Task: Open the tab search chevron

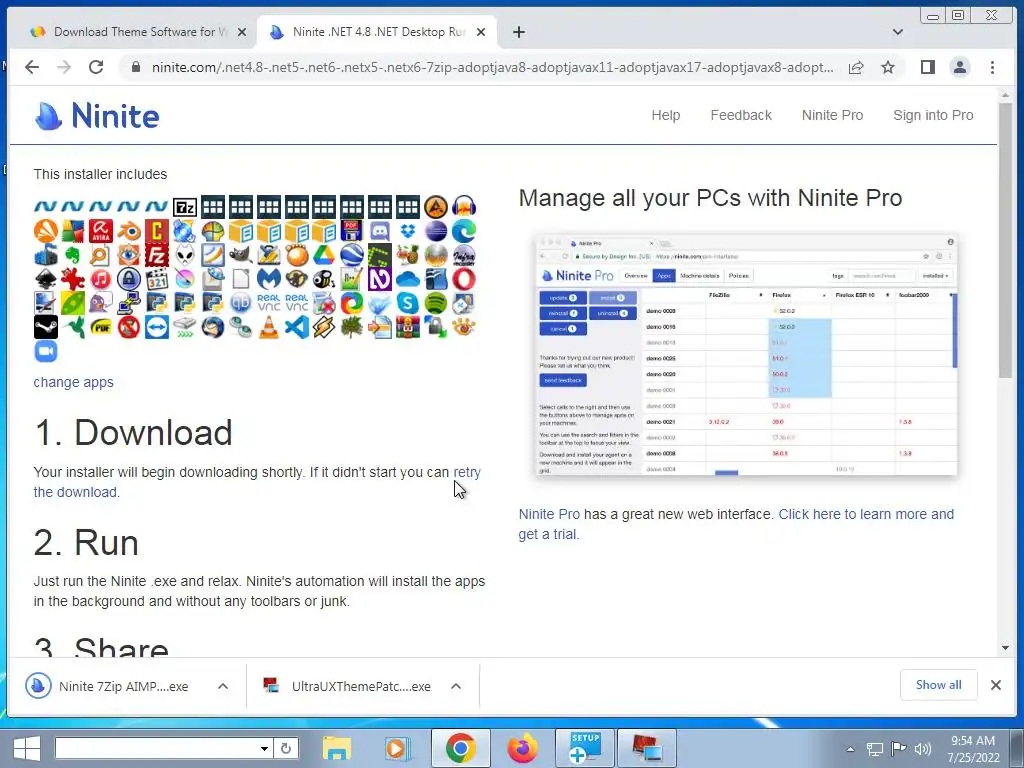Action: click(x=898, y=32)
